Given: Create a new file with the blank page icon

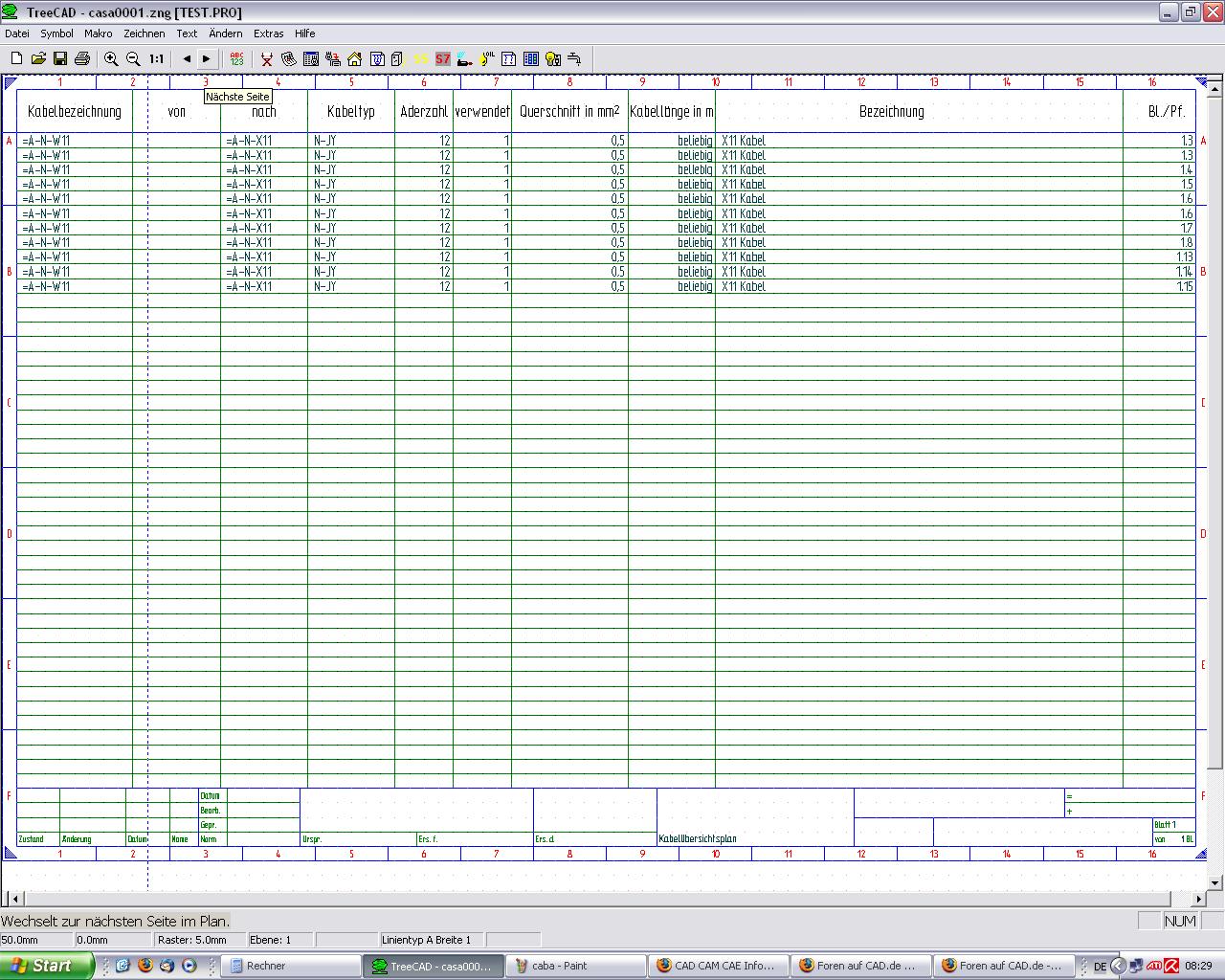Looking at the screenshot, I should [16, 58].
